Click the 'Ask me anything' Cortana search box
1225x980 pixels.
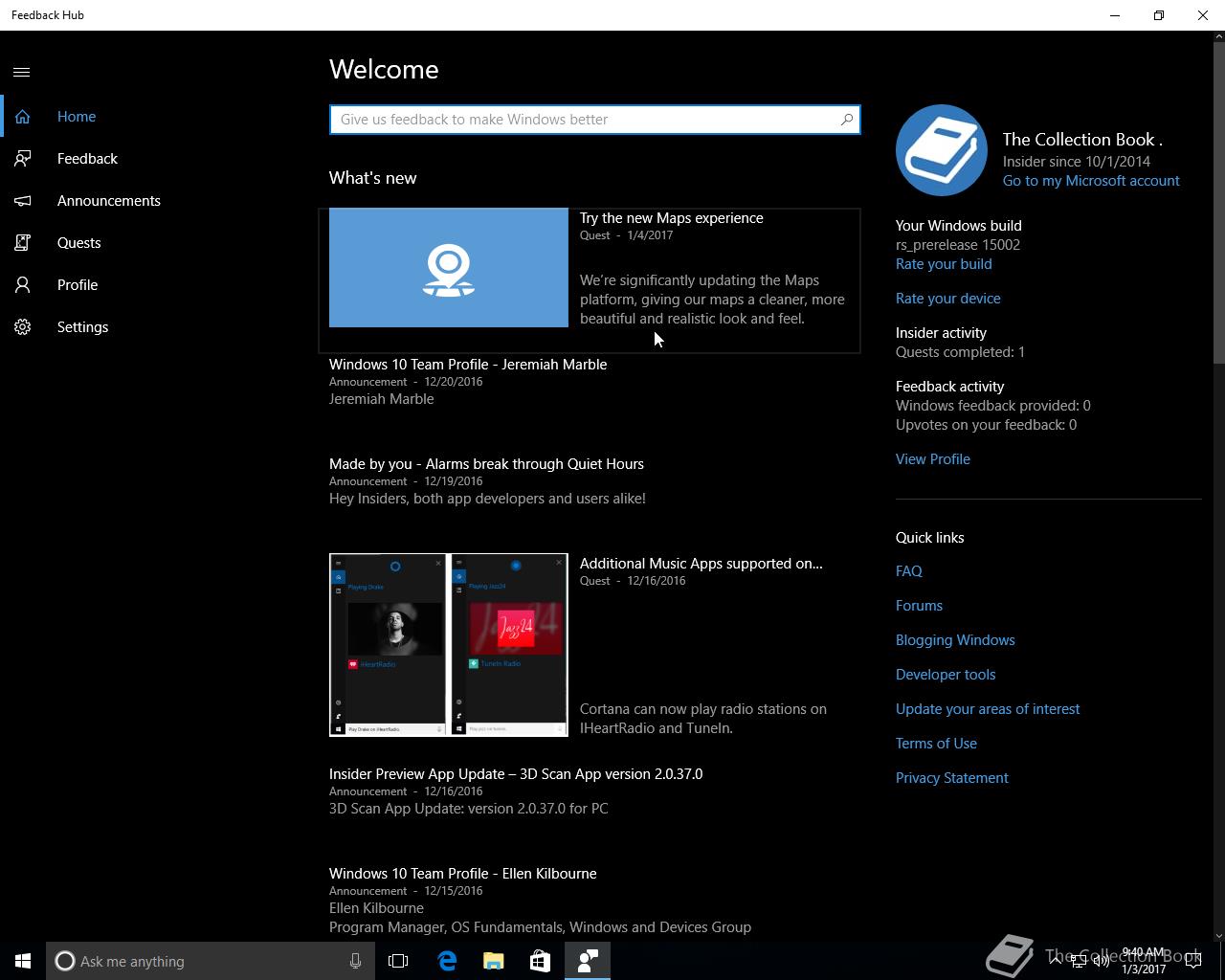(211, 961)
